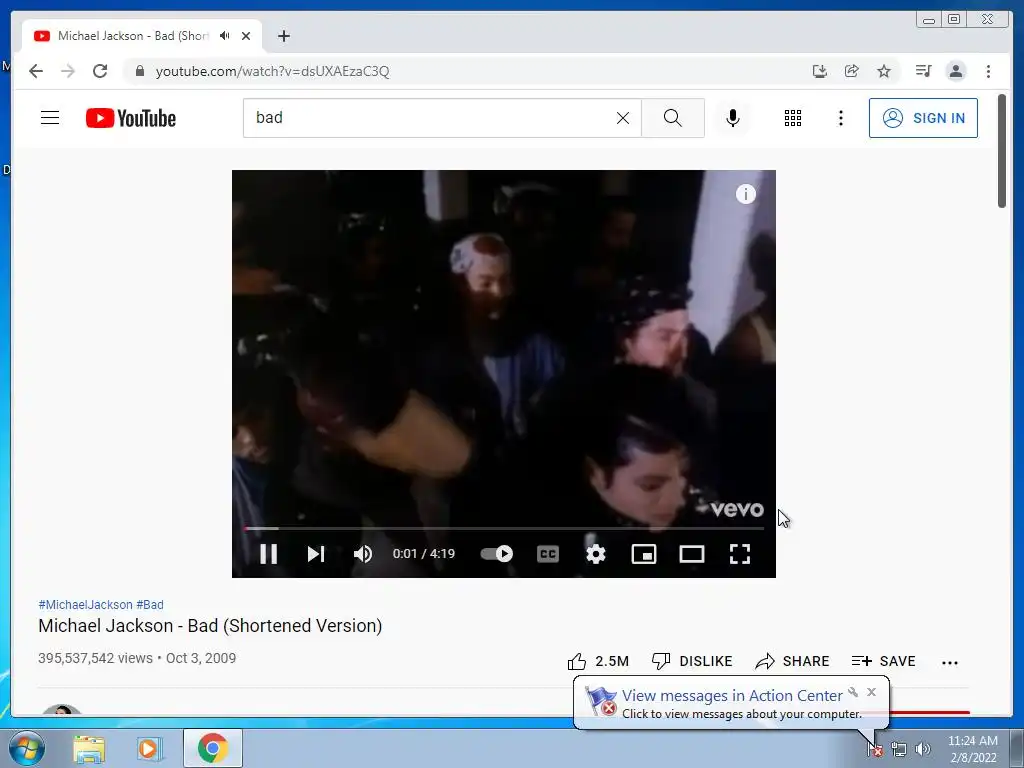The height and width of the screenshot is (768, 1024).
Task: Click the Action Center flag tray icon
Action: [x=875, y=750]
